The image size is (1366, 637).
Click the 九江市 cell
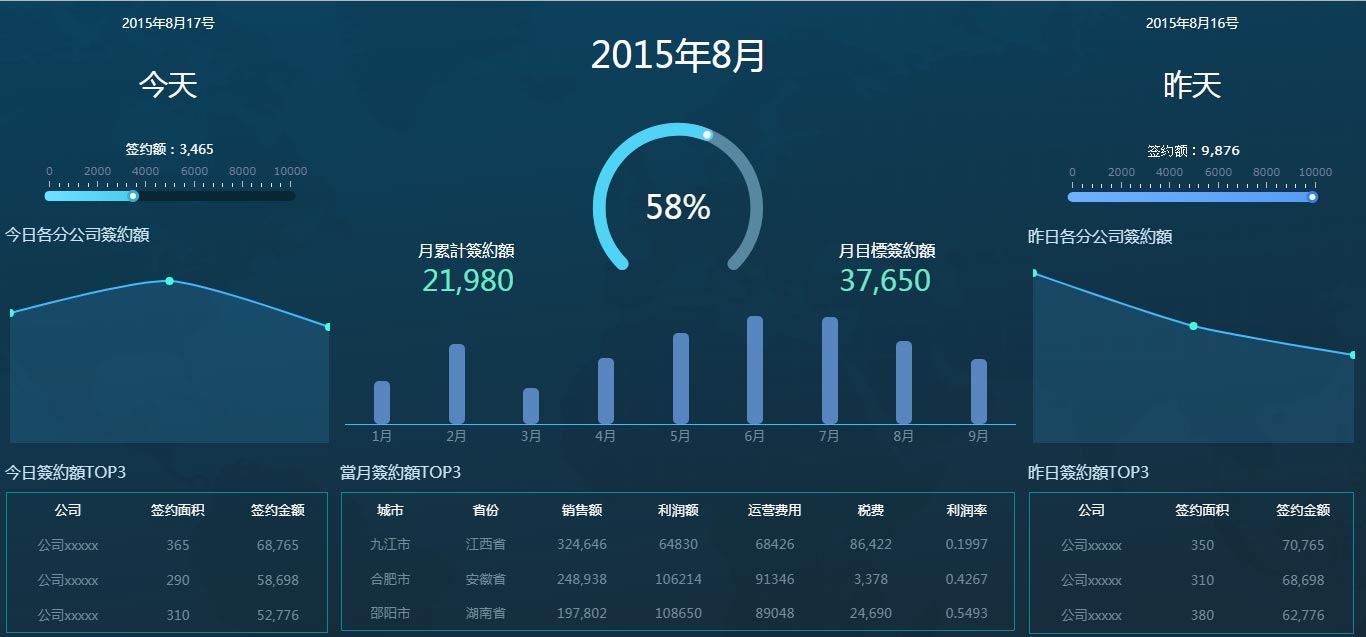pyautogui.click(x=390, y=544)
